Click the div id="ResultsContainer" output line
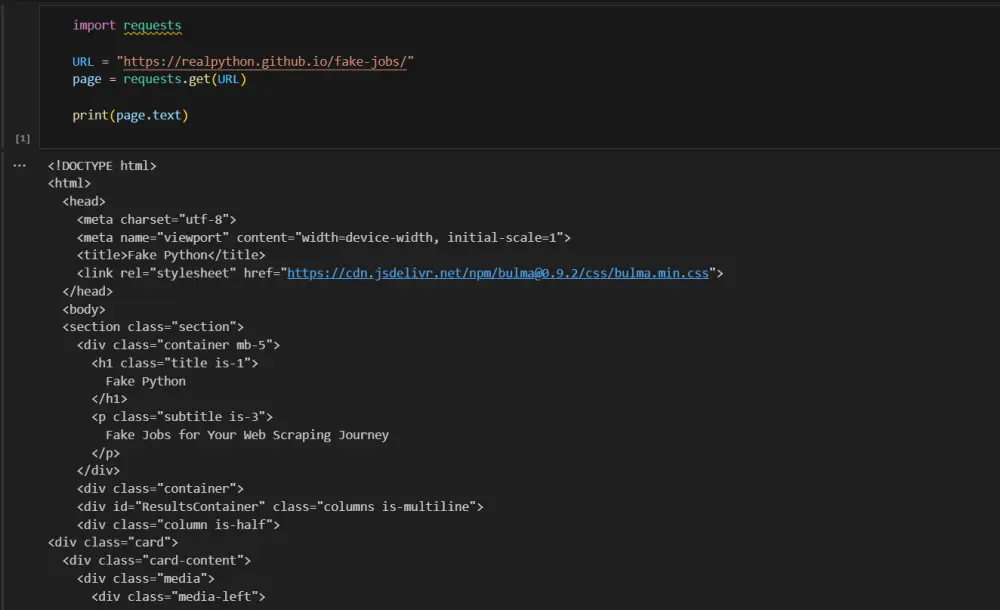Image resolution: width=1000 pixels, height=610 pixels. click(280, 507)
